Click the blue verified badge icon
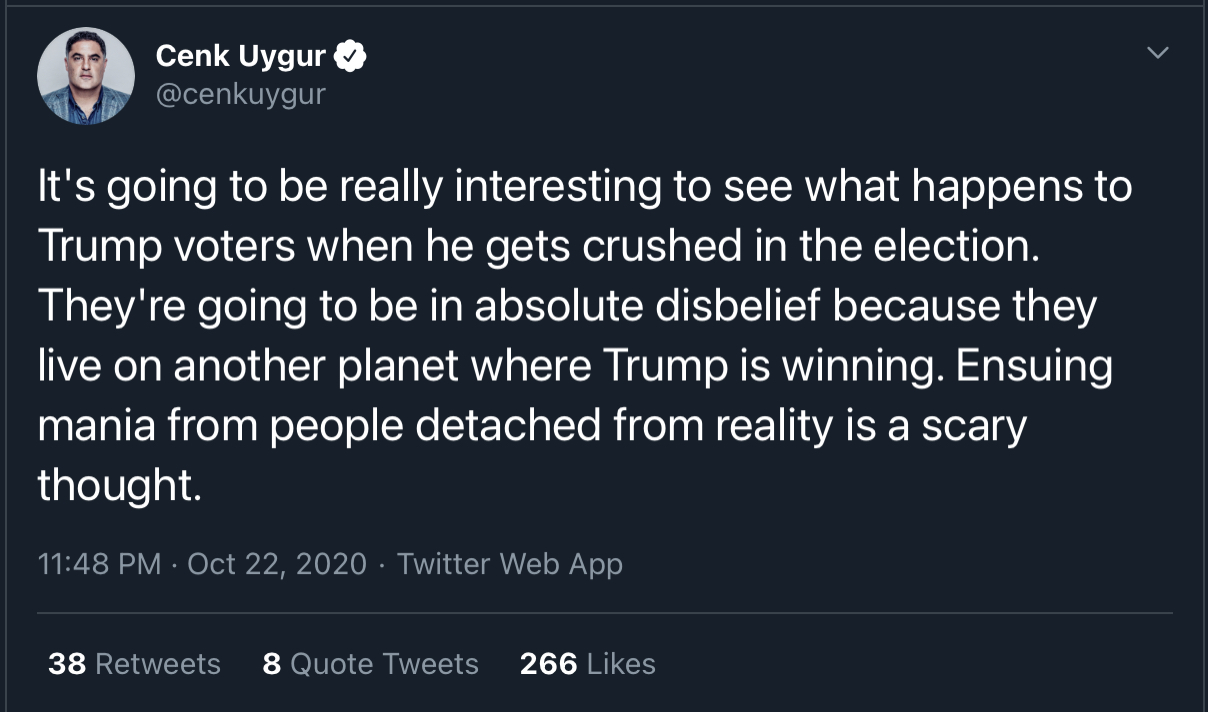The width and height of the screenshot is (1208, 712). pyautogui.click(x=350, y=58)
